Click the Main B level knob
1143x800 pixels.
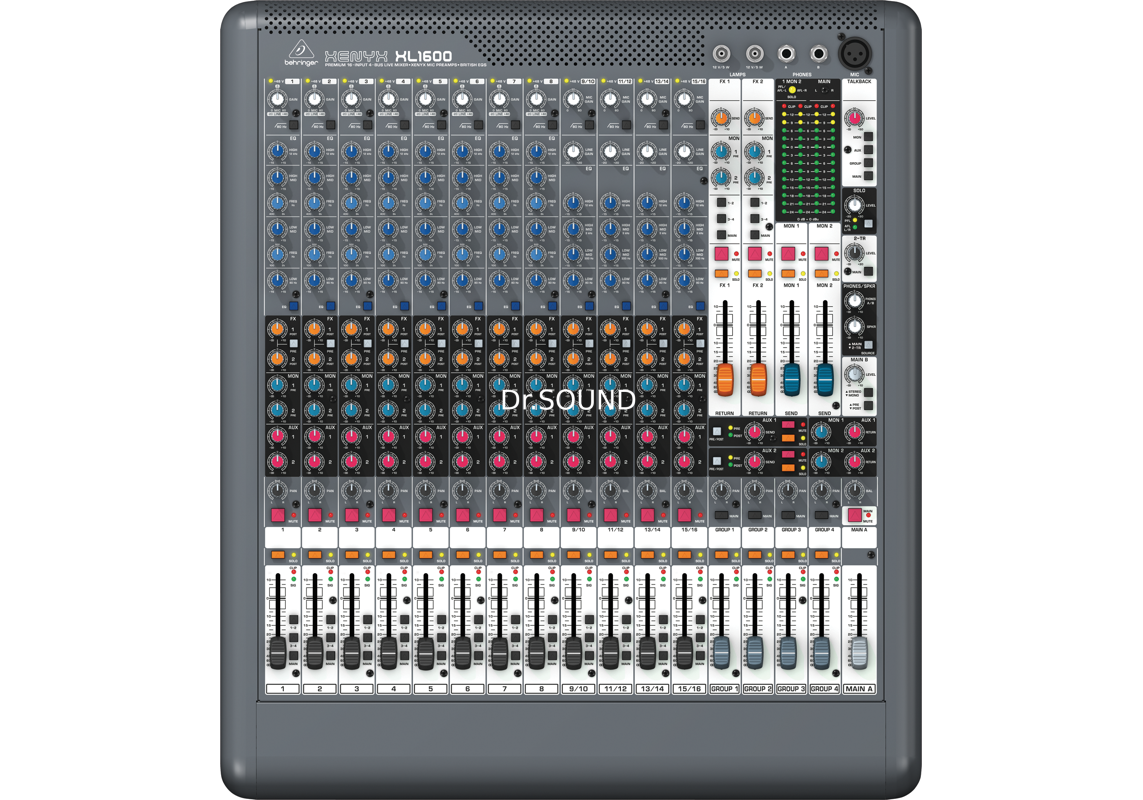pyautogui.click(x=854, y=374)
